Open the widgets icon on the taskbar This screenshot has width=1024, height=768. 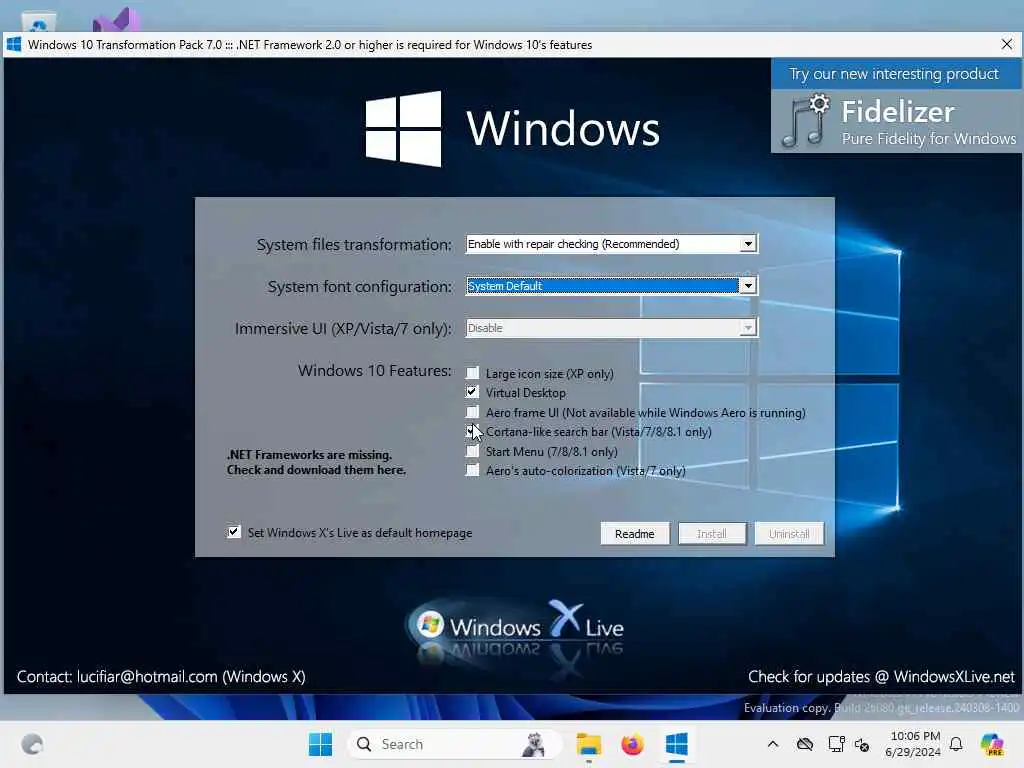(x=32, y=744)
